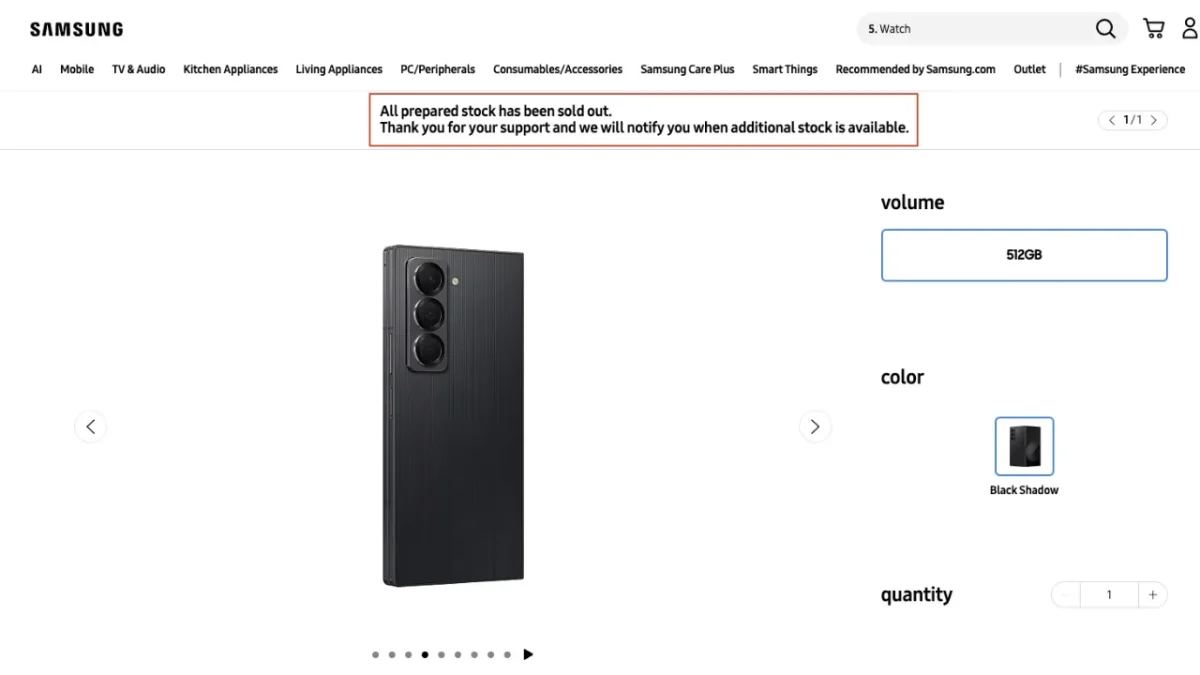
Task: Open the #Samsung Experience link
Action: pyautogui.click(x=1130, y=69)
